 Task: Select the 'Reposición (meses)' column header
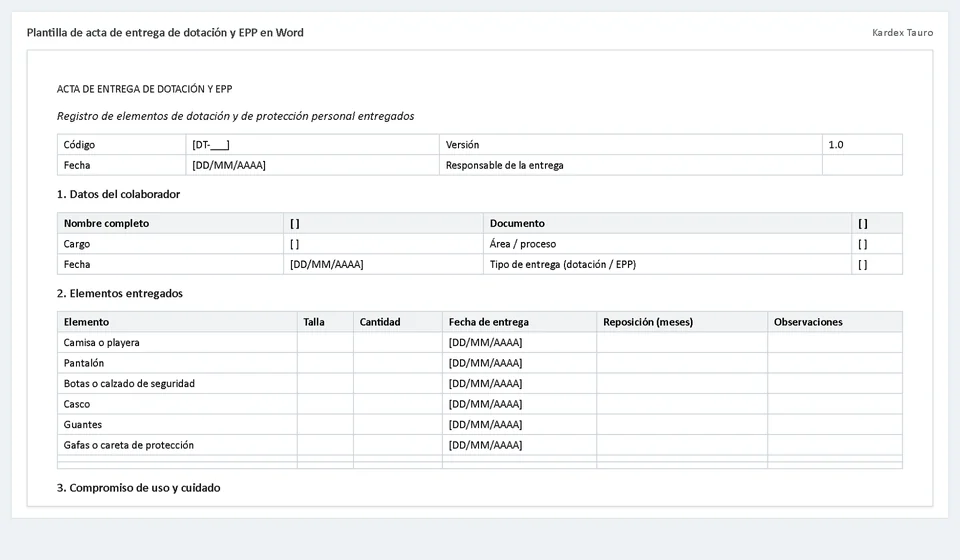[682, 322]
